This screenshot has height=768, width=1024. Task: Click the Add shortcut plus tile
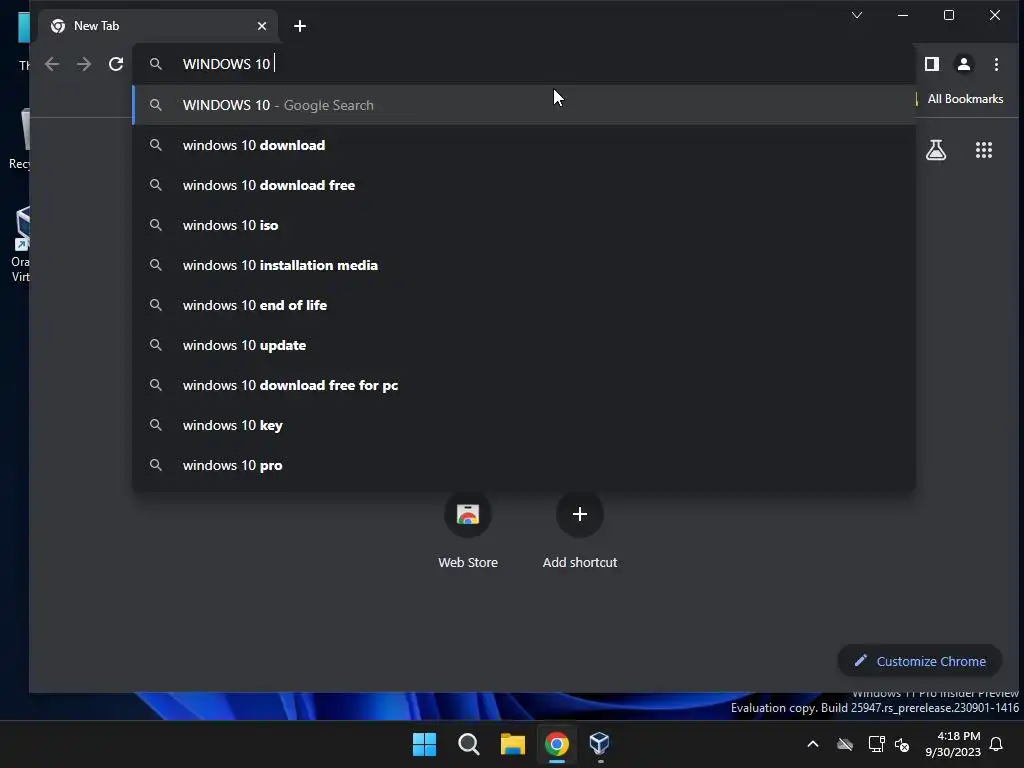tap(579, 515)
